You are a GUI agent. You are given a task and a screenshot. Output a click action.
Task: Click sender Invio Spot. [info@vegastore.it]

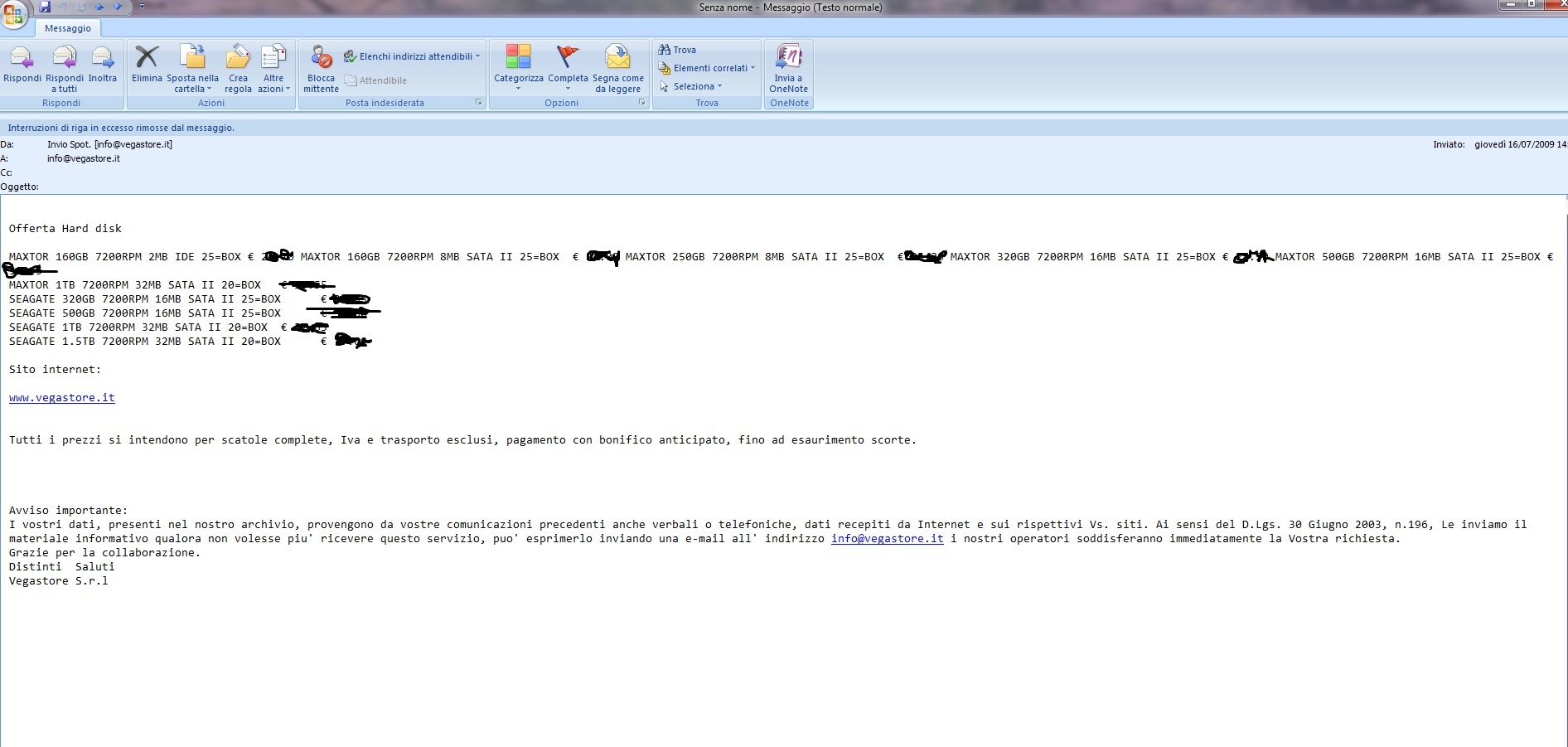pyautogui.click(x=109, y=144)
